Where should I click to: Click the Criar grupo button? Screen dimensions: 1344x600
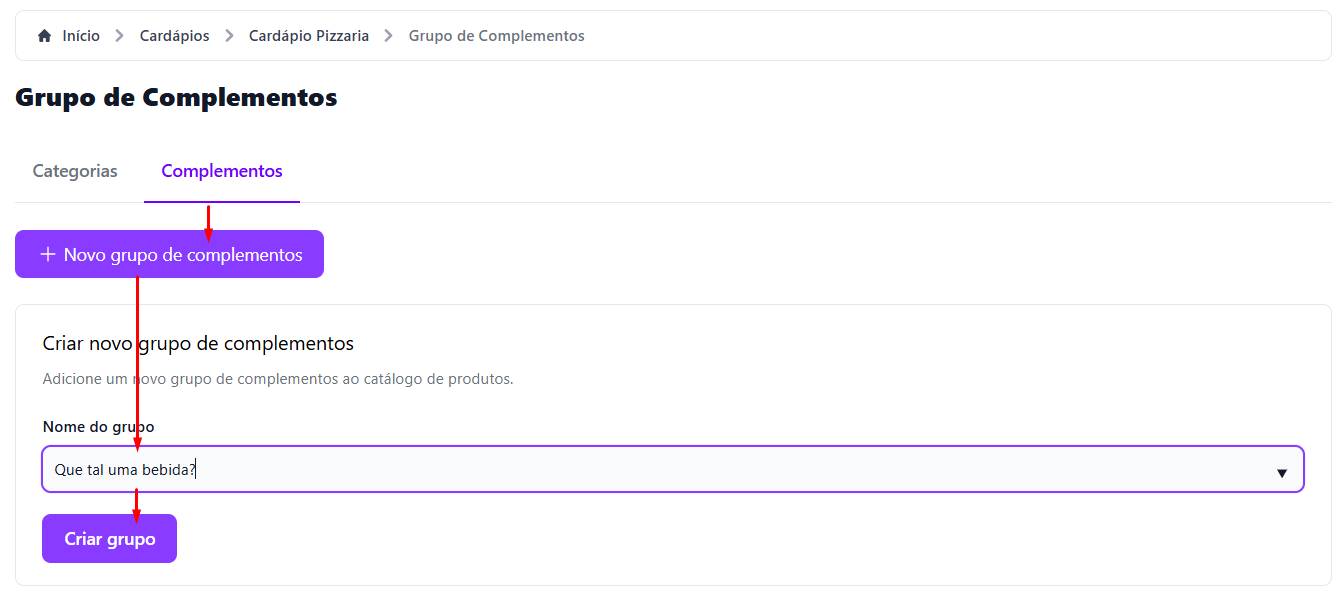pyautogui.click(x=110, y=539)
